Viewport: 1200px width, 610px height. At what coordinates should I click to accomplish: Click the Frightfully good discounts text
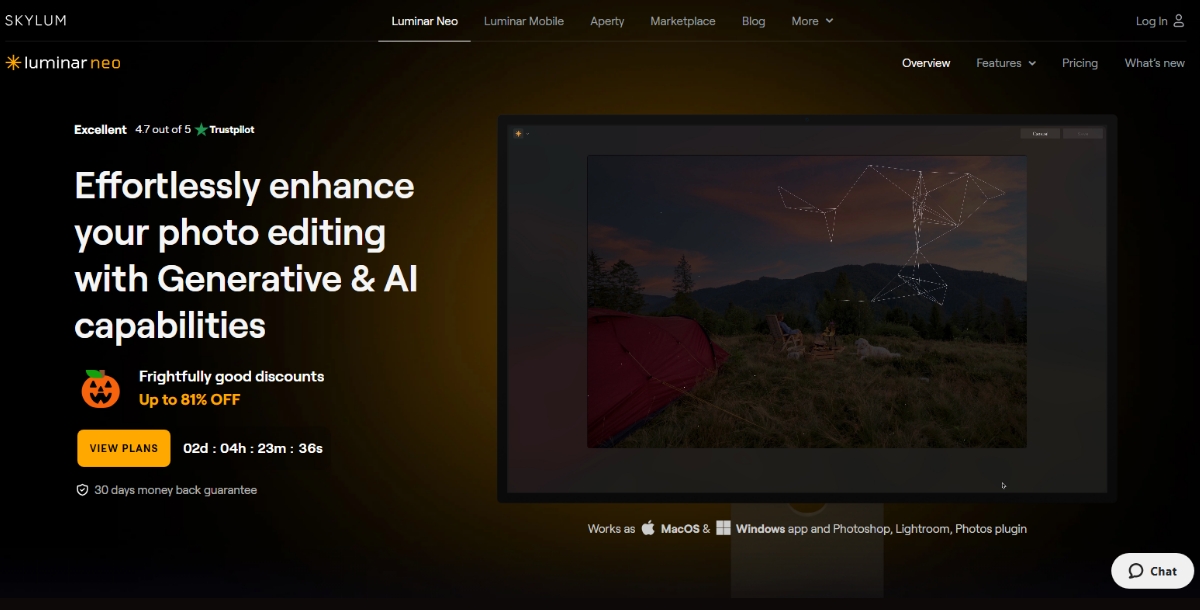click(231, 377)
